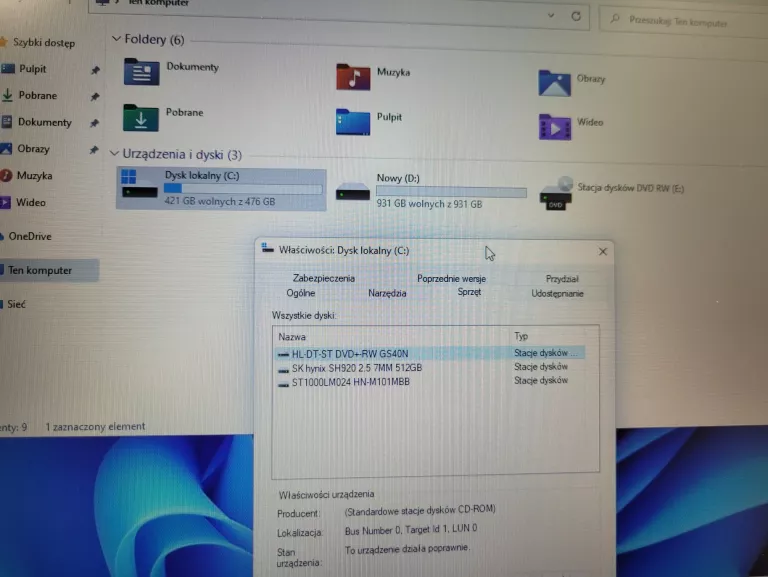This screenshot has width=768, height=577.
Task: Switch to the Ogólne tab
Action: coord(301,293)
